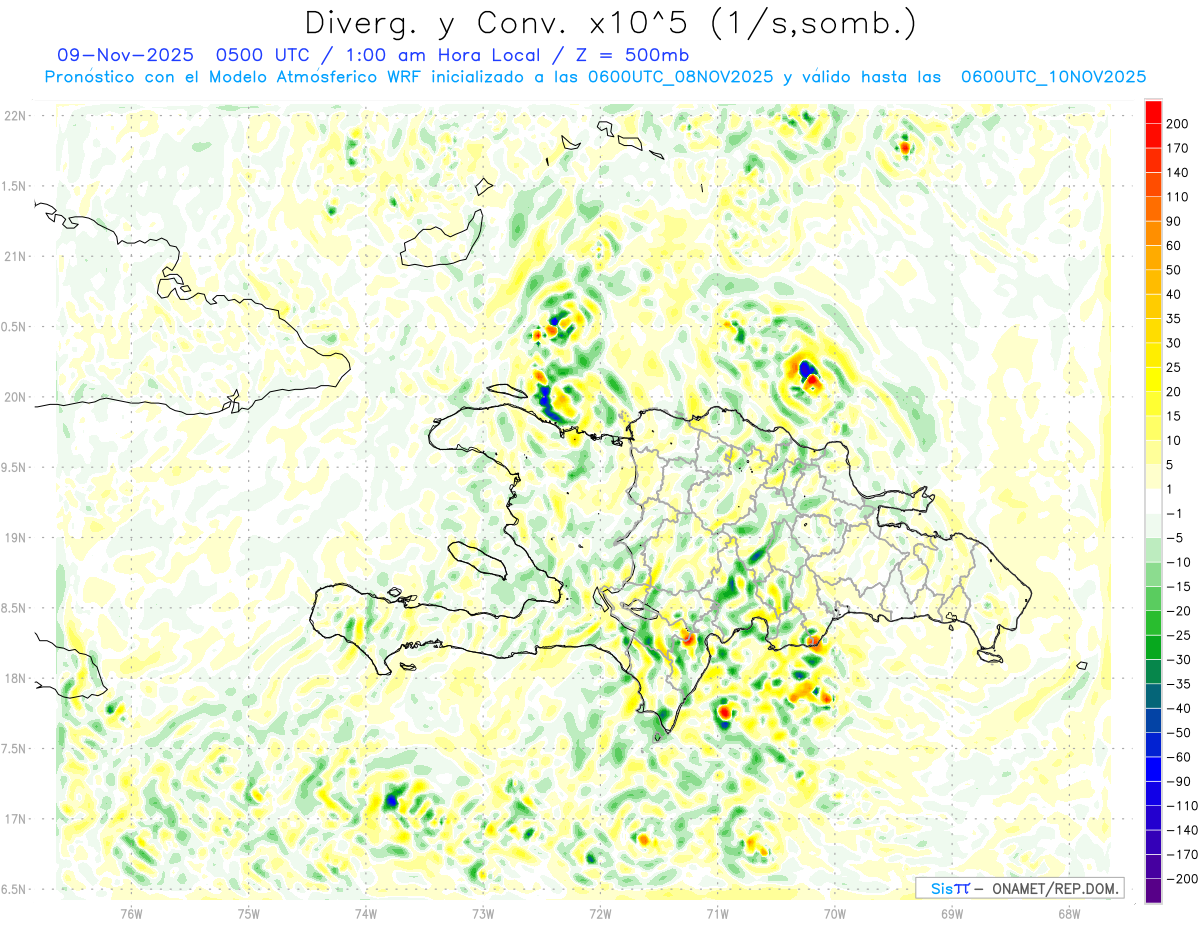Click the colorbar label '10'
This screenshot has height=927, width=1200.
coord(1173,441)
